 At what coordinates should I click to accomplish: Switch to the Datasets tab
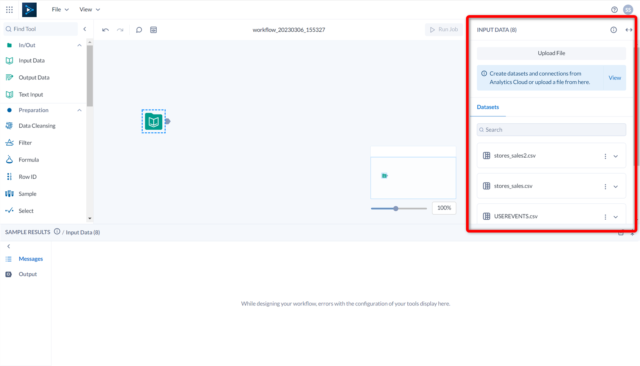pyautogui.click(x=488, y=107)
